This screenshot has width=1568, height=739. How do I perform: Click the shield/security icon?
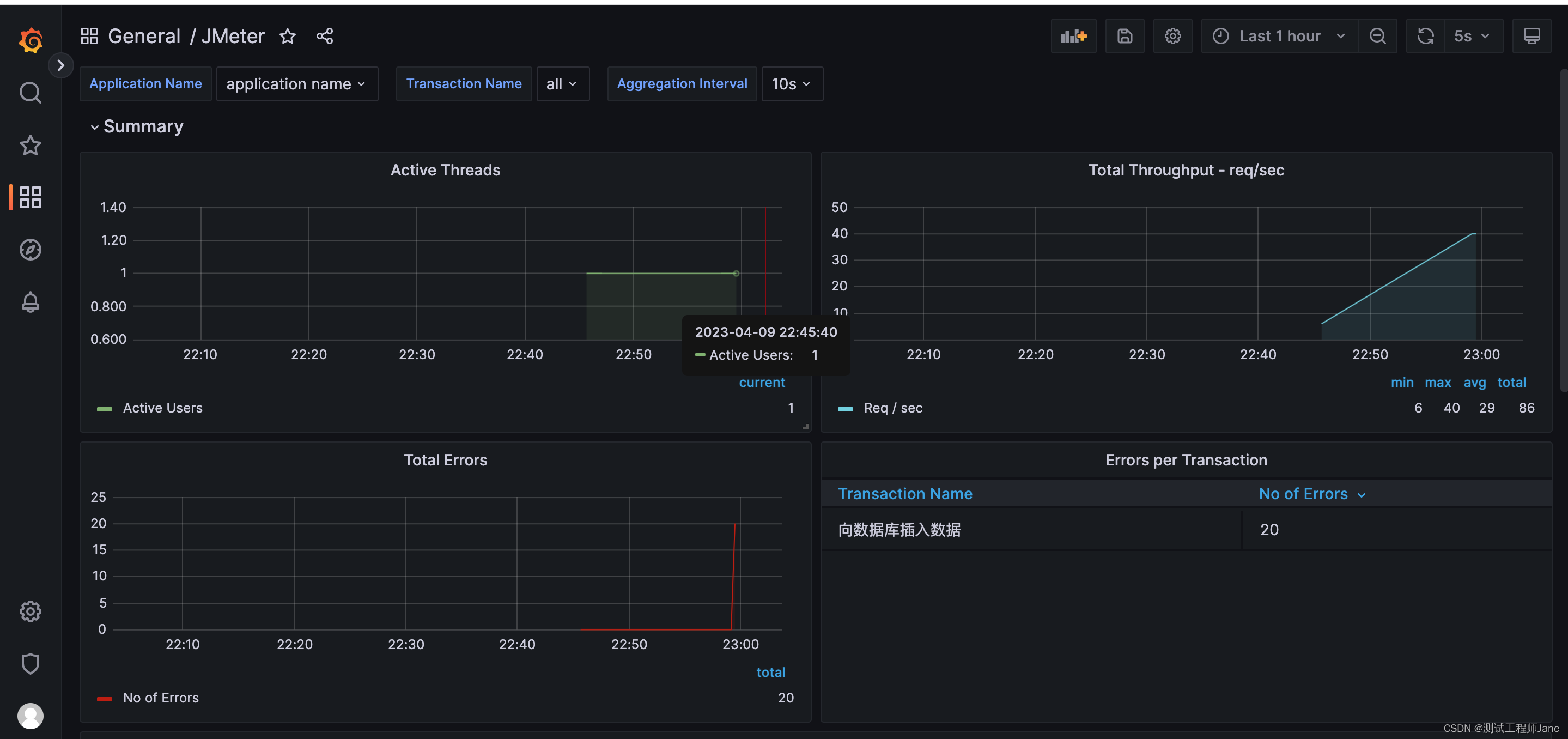point(30,662)
